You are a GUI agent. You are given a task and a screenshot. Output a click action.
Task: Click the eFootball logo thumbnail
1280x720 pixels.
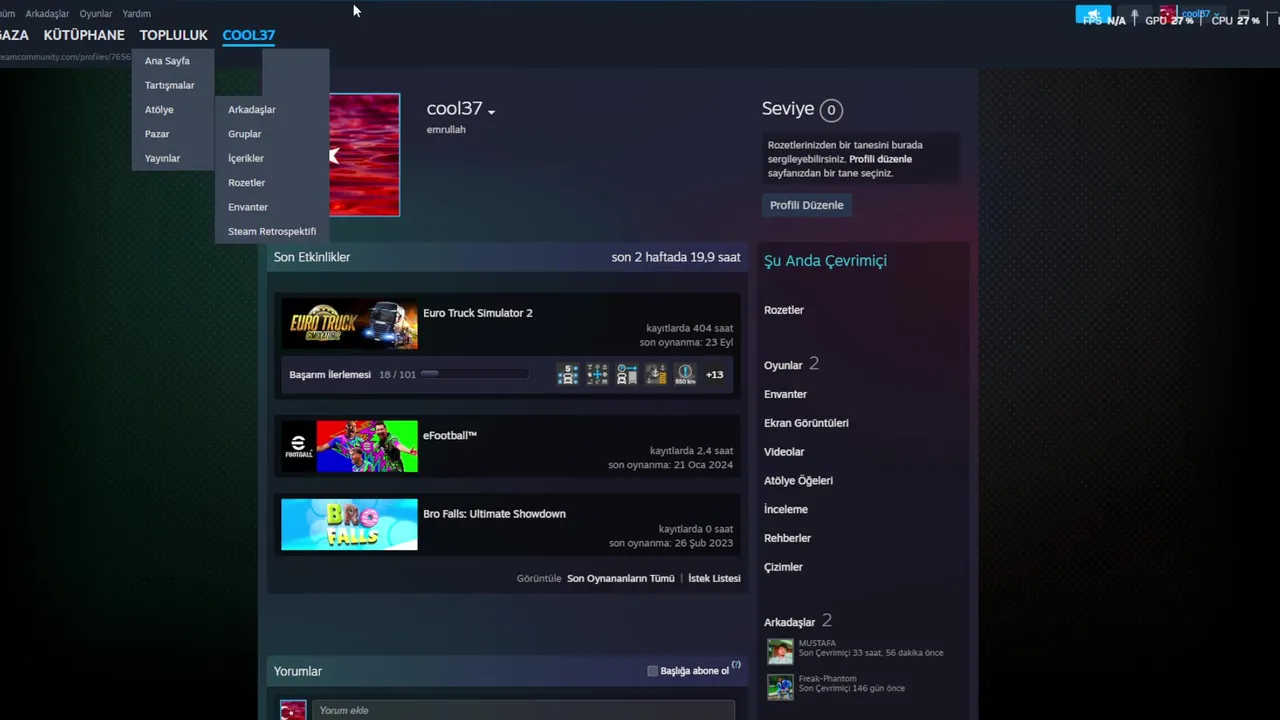click(x=349, y=446)
